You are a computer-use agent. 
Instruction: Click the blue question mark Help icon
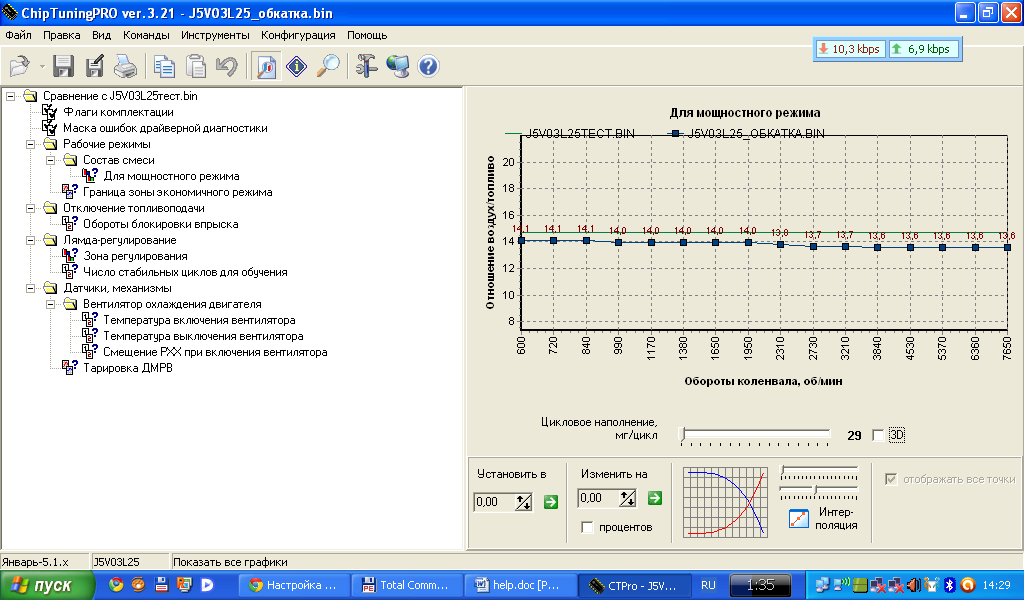tap(429, 67)
